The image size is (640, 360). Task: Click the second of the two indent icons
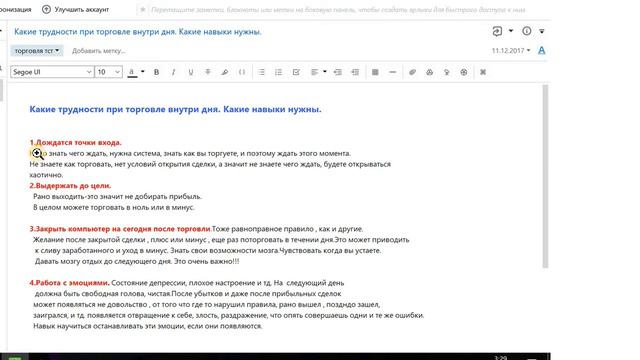[355, 72]
